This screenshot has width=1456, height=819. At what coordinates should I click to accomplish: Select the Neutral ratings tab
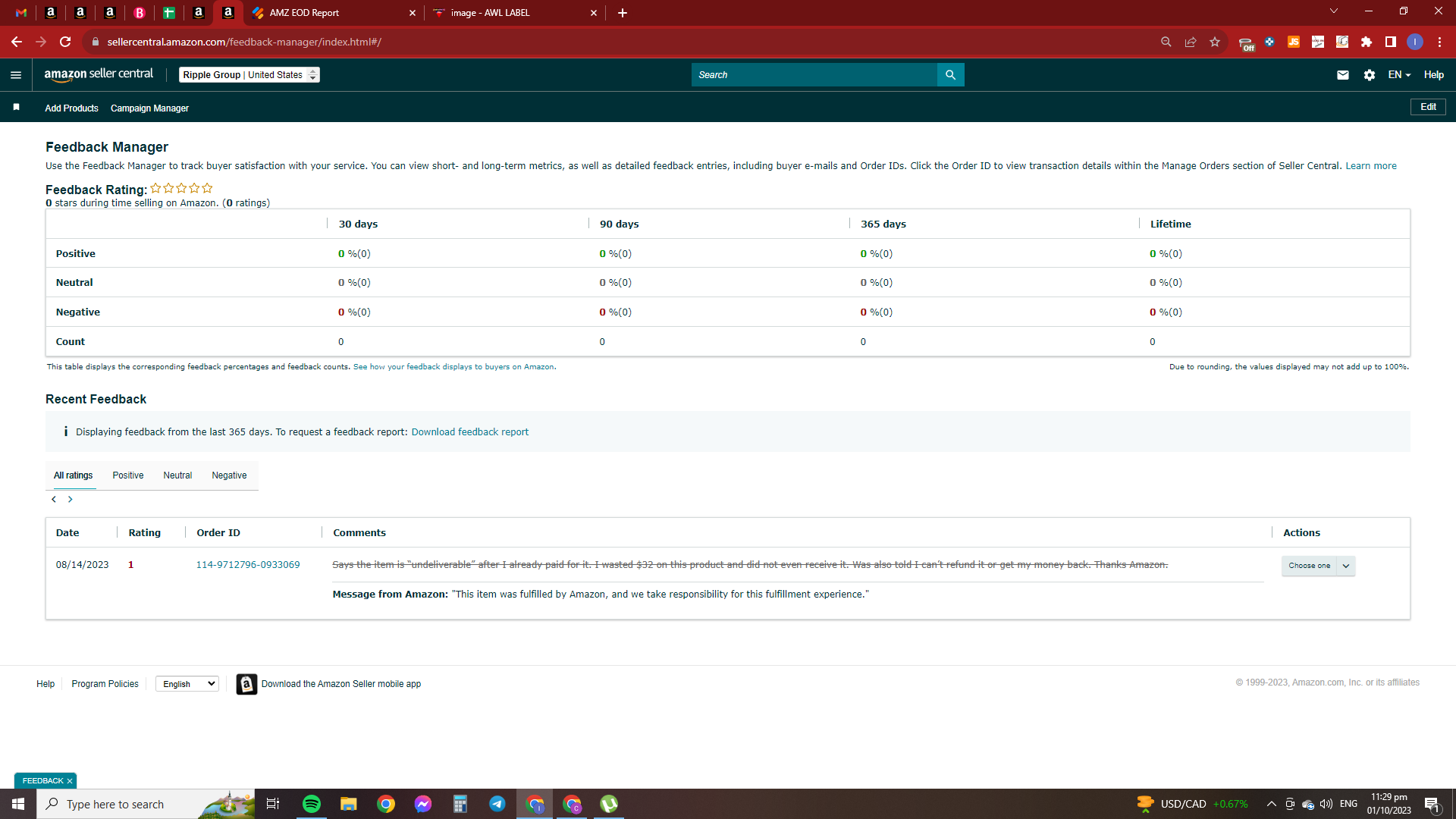point(177,475)
